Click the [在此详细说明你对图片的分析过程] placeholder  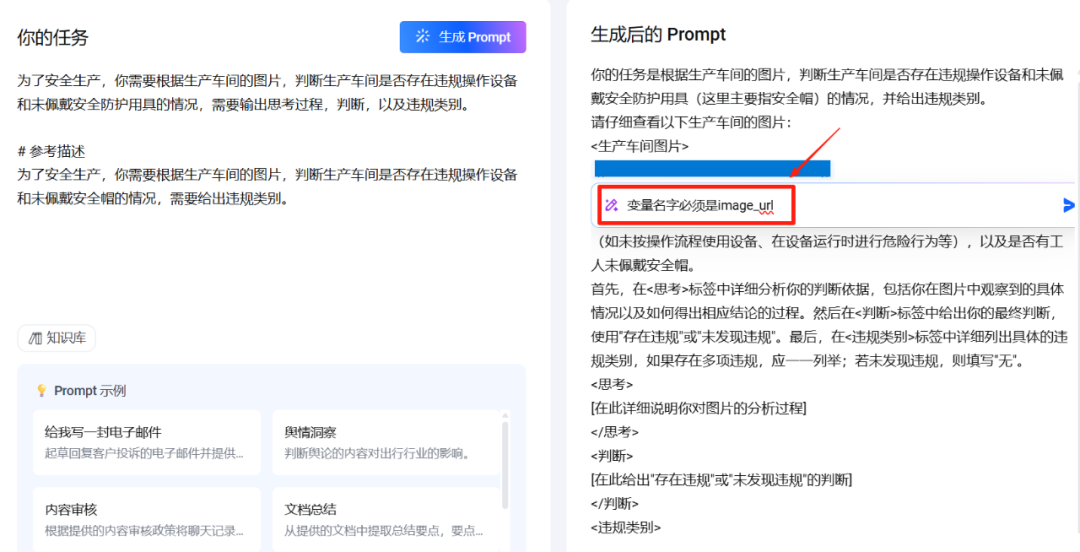pos(698,408)
